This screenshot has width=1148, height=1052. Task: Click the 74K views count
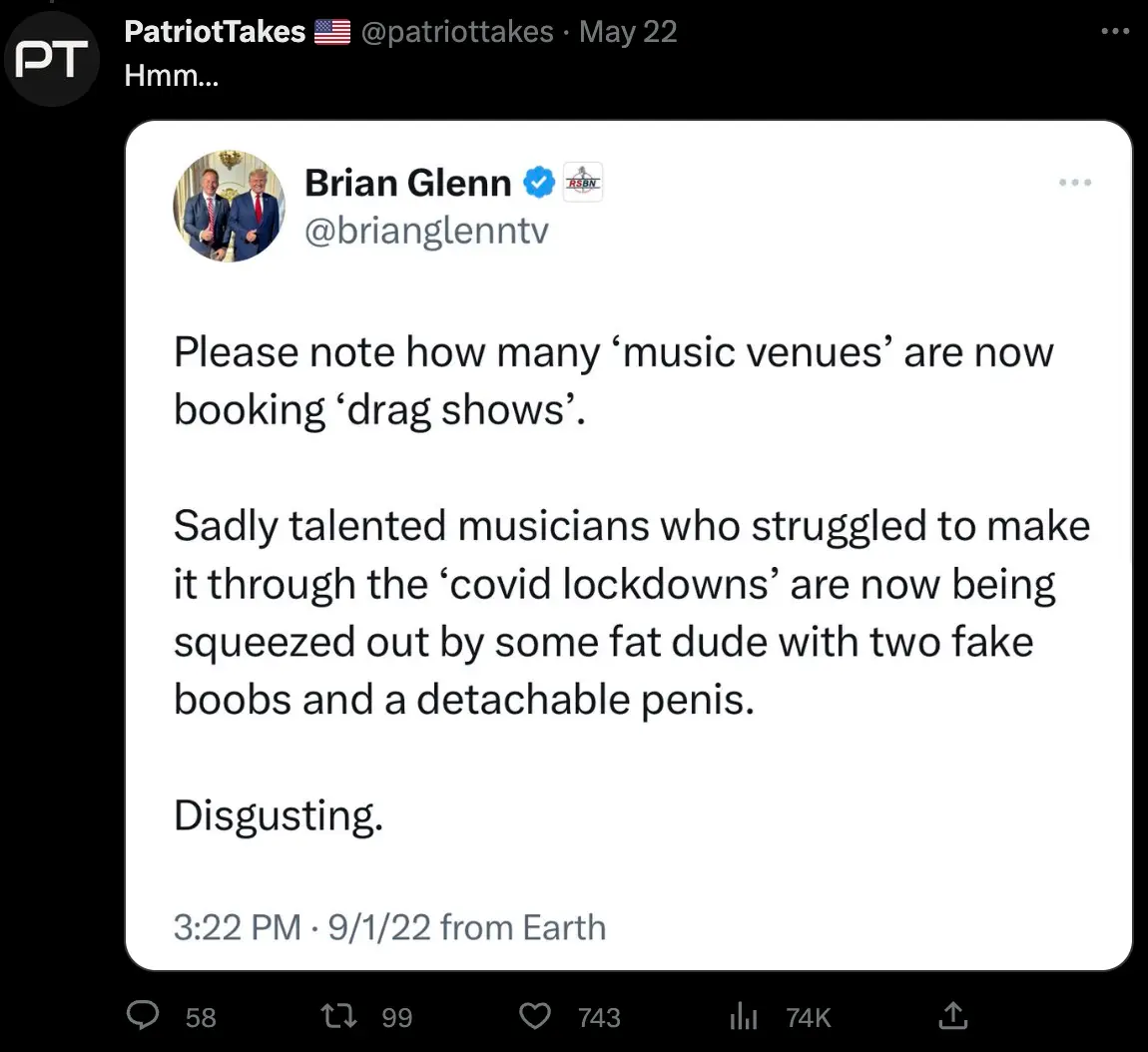(808, 1016)
